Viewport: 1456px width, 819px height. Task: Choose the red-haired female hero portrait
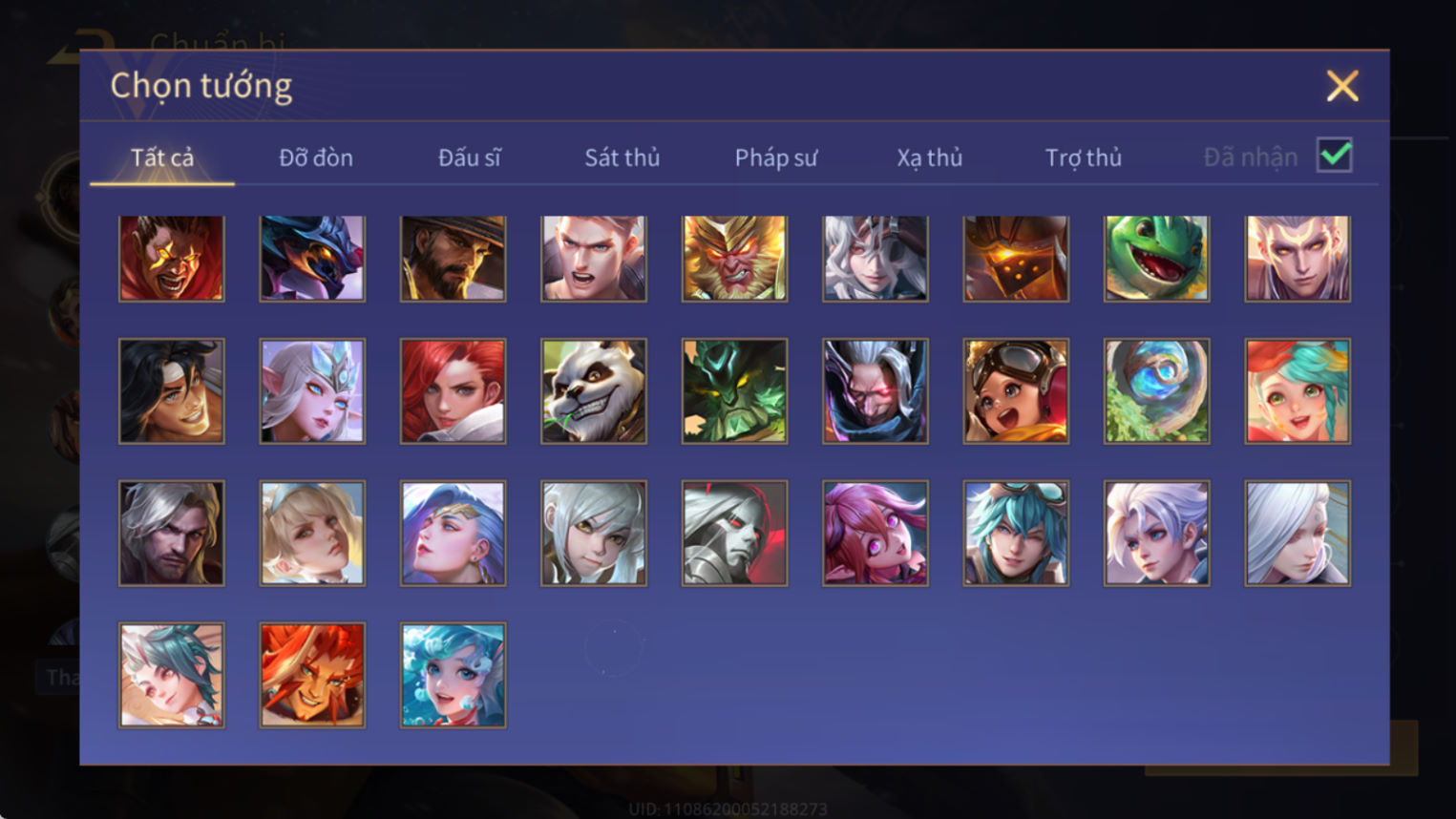click(453, 391)
